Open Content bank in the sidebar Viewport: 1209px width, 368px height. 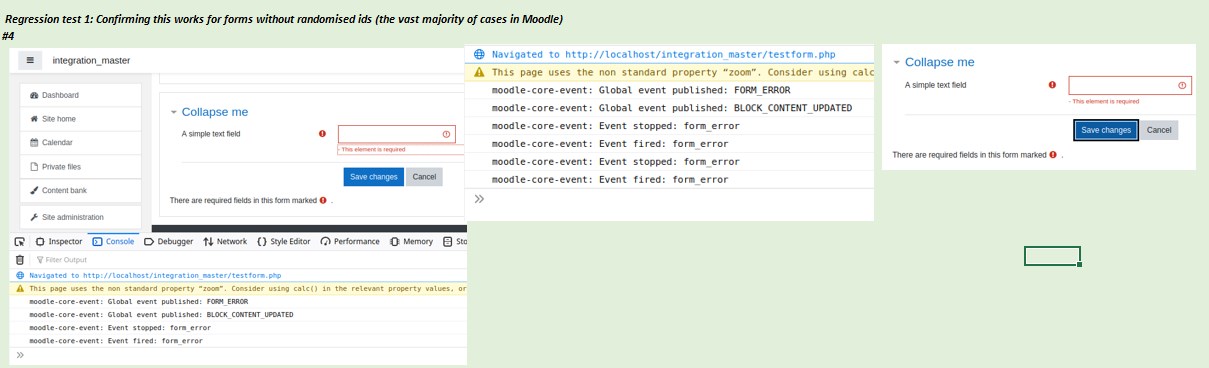(80, 190)
